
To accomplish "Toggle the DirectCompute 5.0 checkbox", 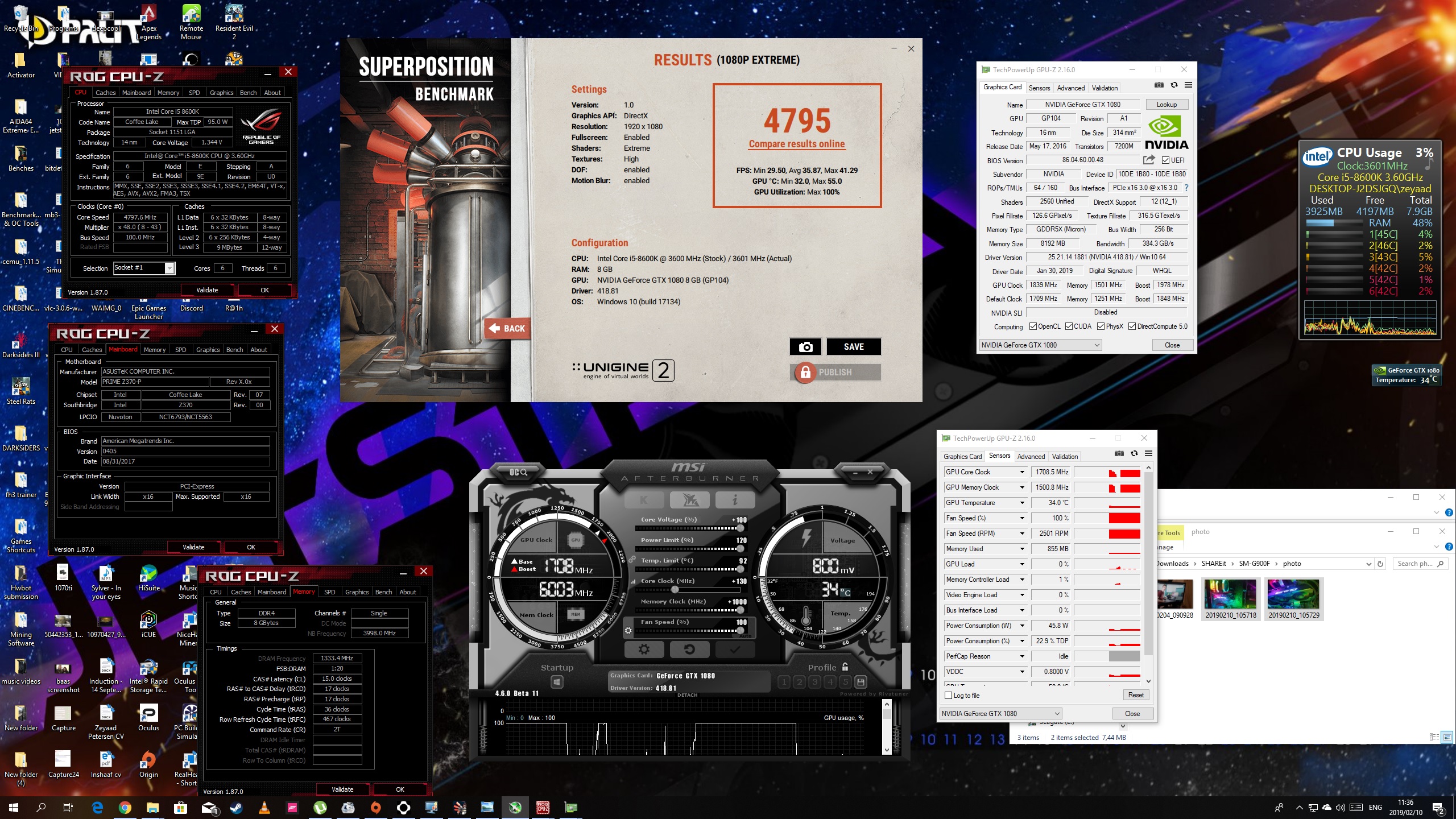I will [1132, 326].
